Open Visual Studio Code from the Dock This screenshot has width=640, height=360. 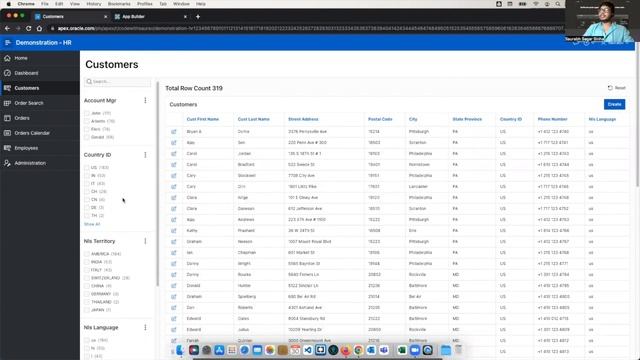click(x=308, y=350)
